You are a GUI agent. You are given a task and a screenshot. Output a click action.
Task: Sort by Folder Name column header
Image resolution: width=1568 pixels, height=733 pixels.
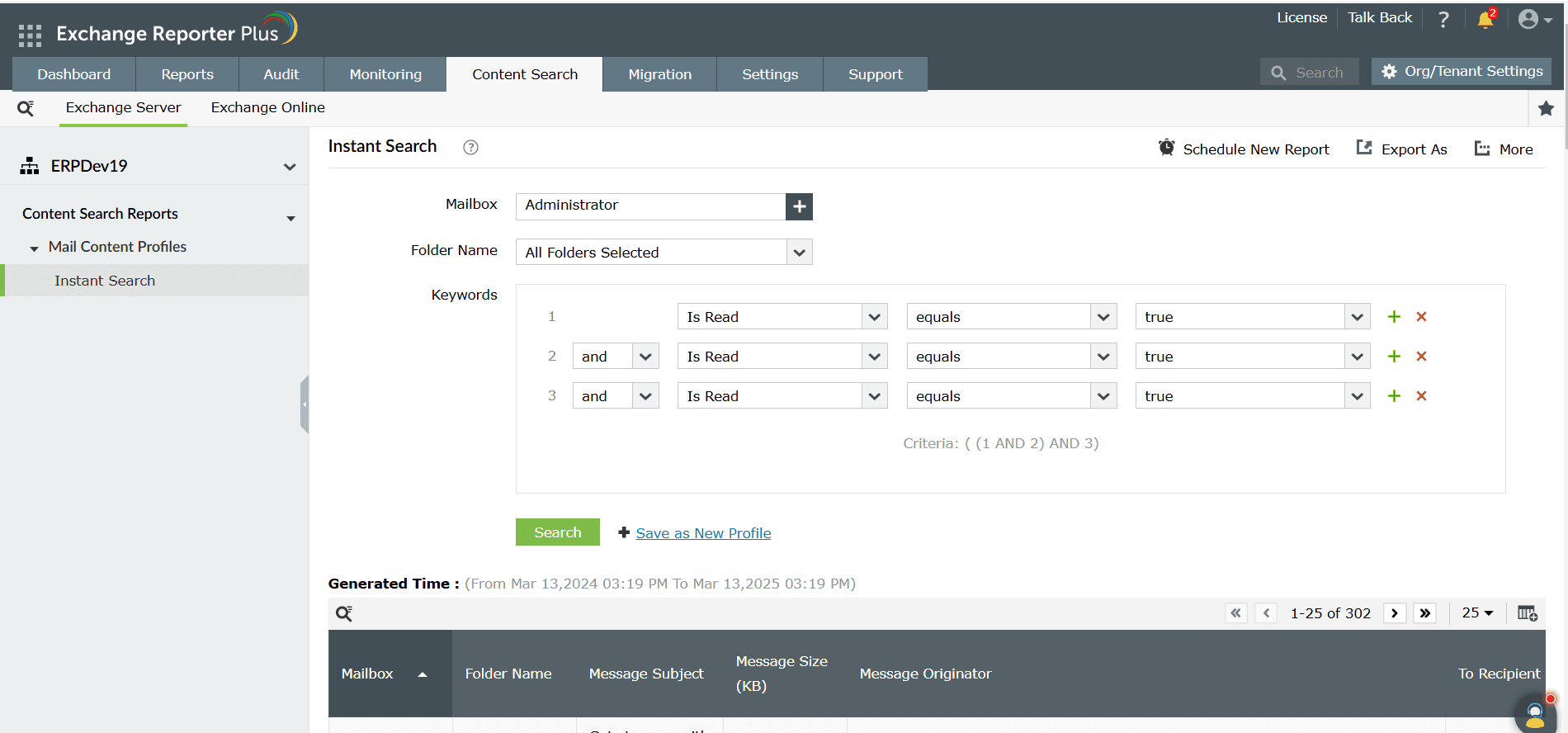coord(508,674)
